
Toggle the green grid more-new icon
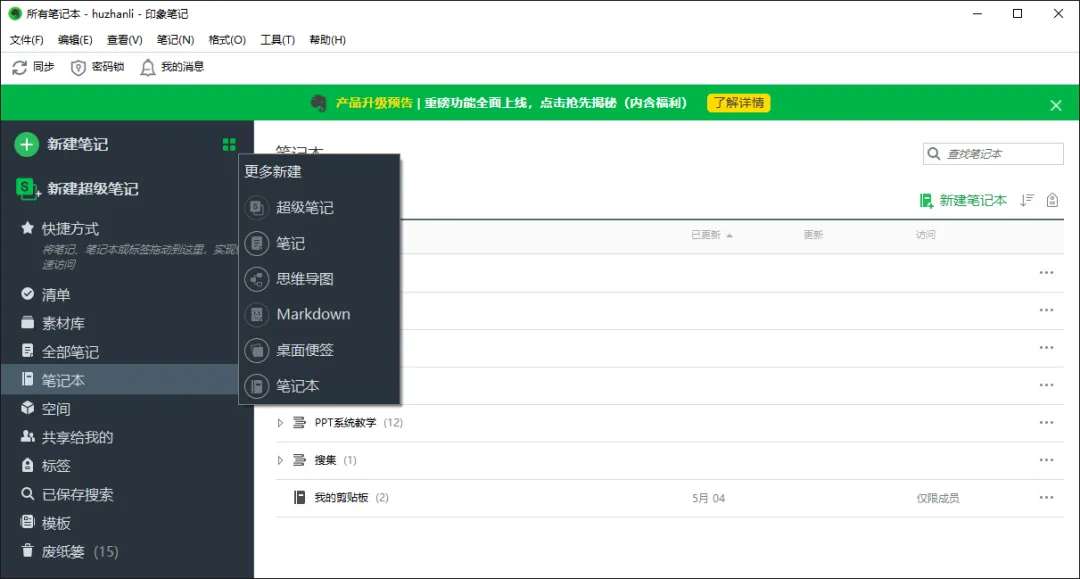(x=229, y=145)
